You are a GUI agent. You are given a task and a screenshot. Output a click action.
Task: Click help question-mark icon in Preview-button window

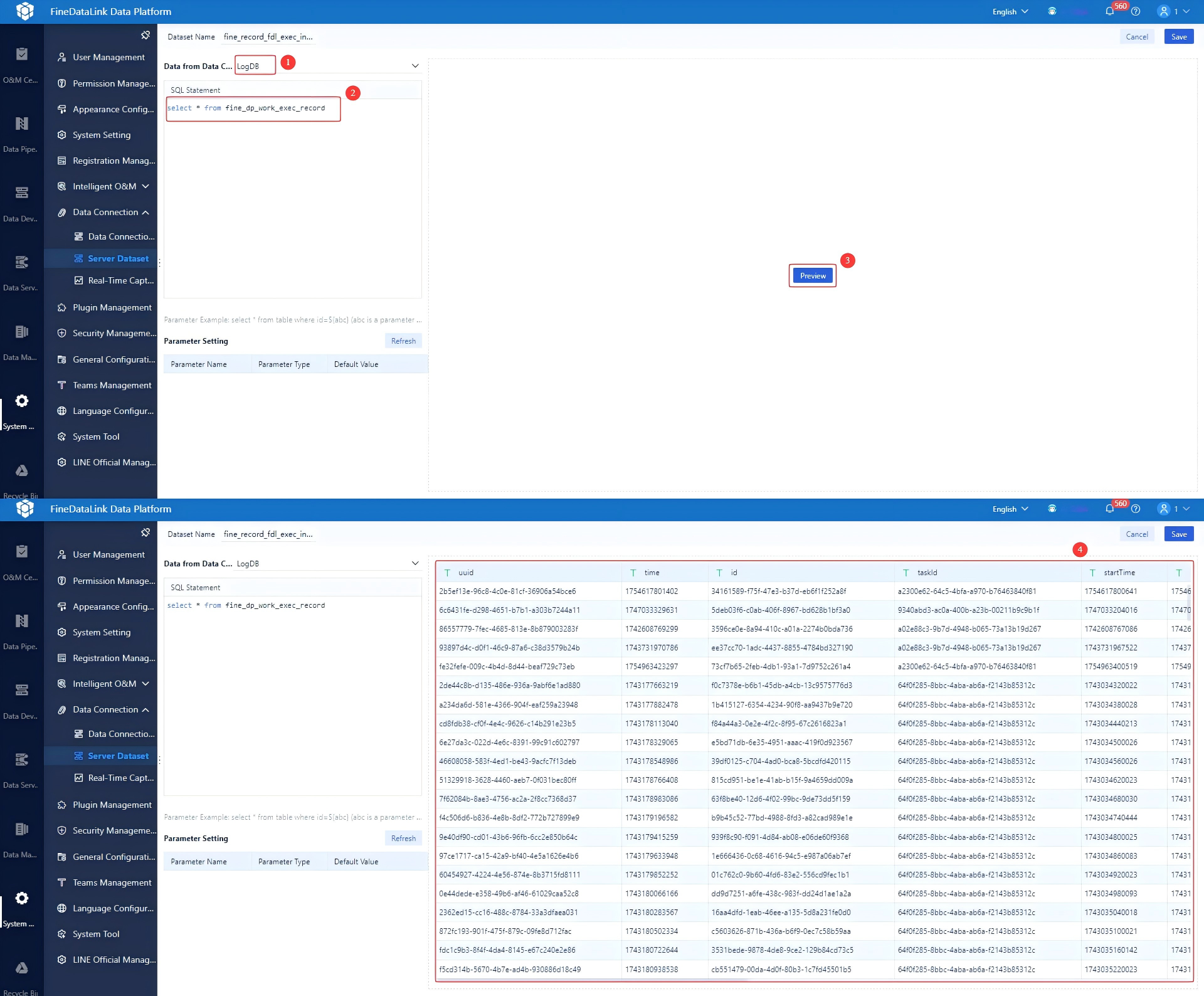pos(1136,11)
